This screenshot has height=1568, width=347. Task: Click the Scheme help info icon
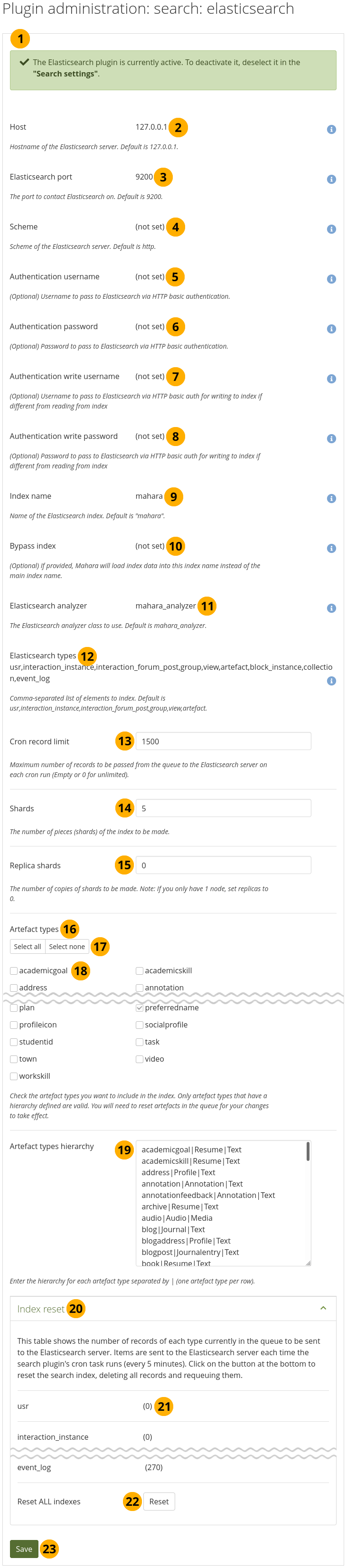click(331, 229)
